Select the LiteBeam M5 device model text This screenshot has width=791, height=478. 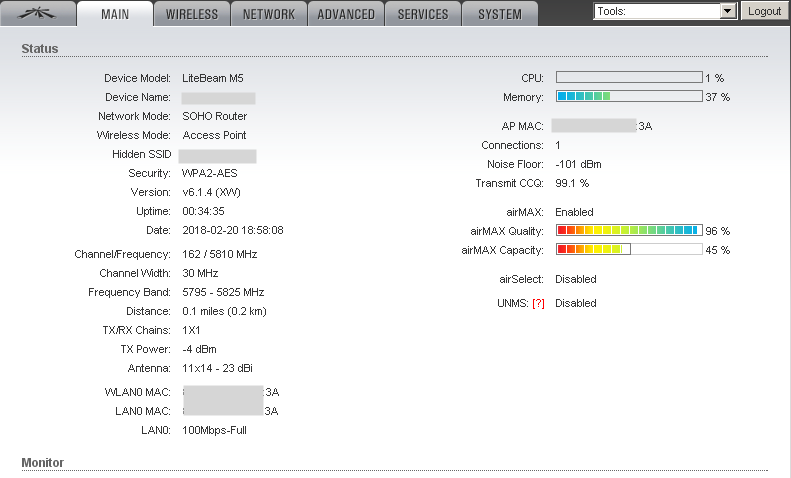[213, 78]
